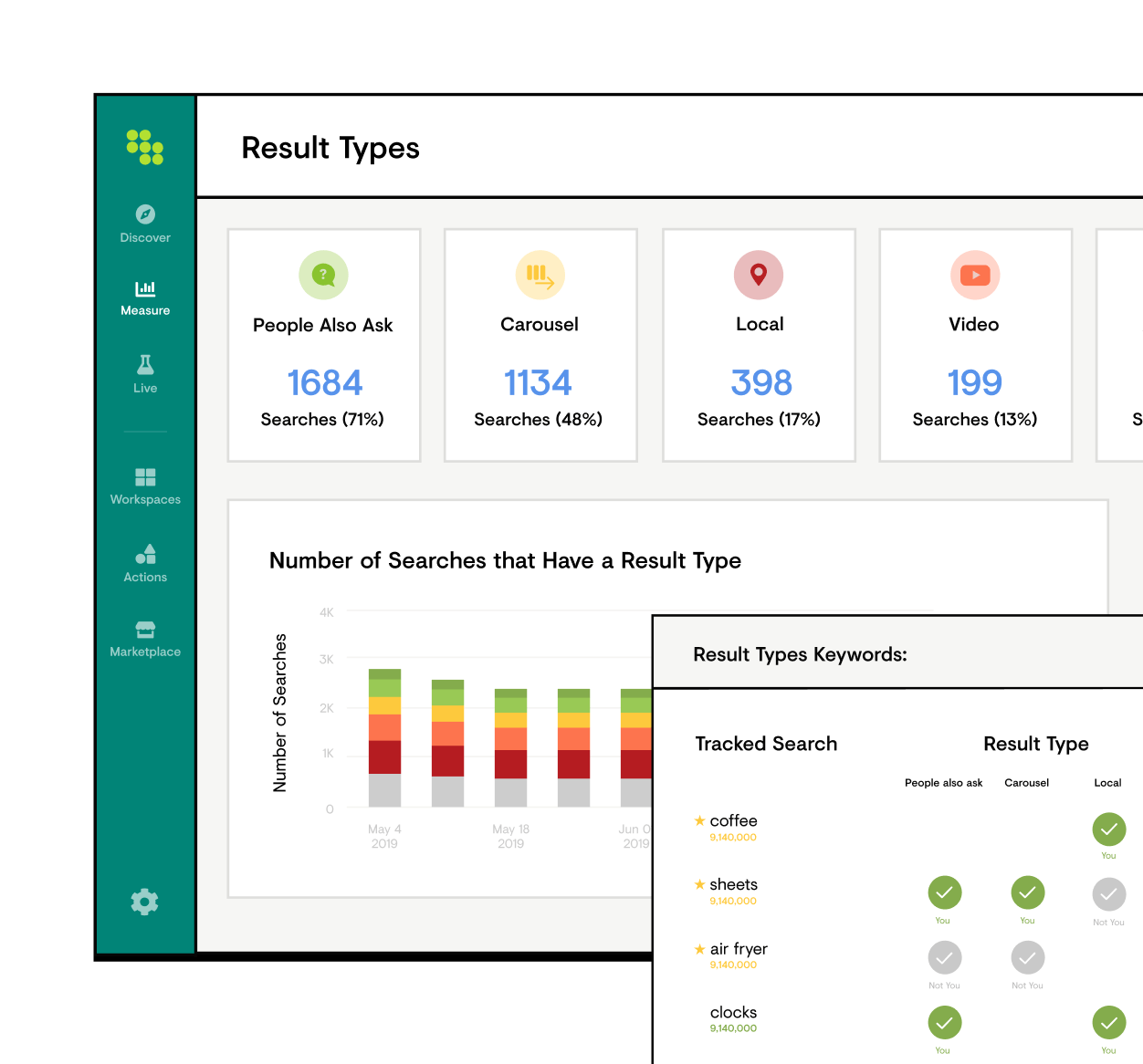Toggle air fryer Carousel grey checkmark

pos(1028,958)
